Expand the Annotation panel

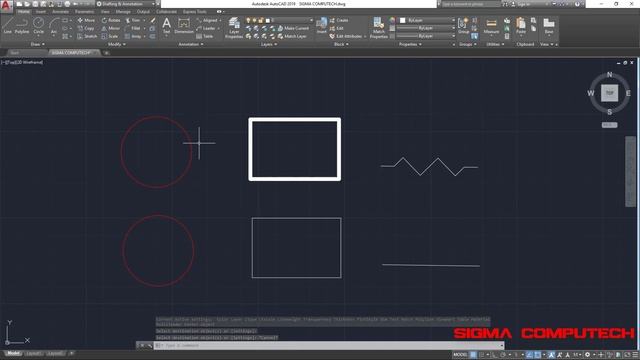(x=191, y=44)
